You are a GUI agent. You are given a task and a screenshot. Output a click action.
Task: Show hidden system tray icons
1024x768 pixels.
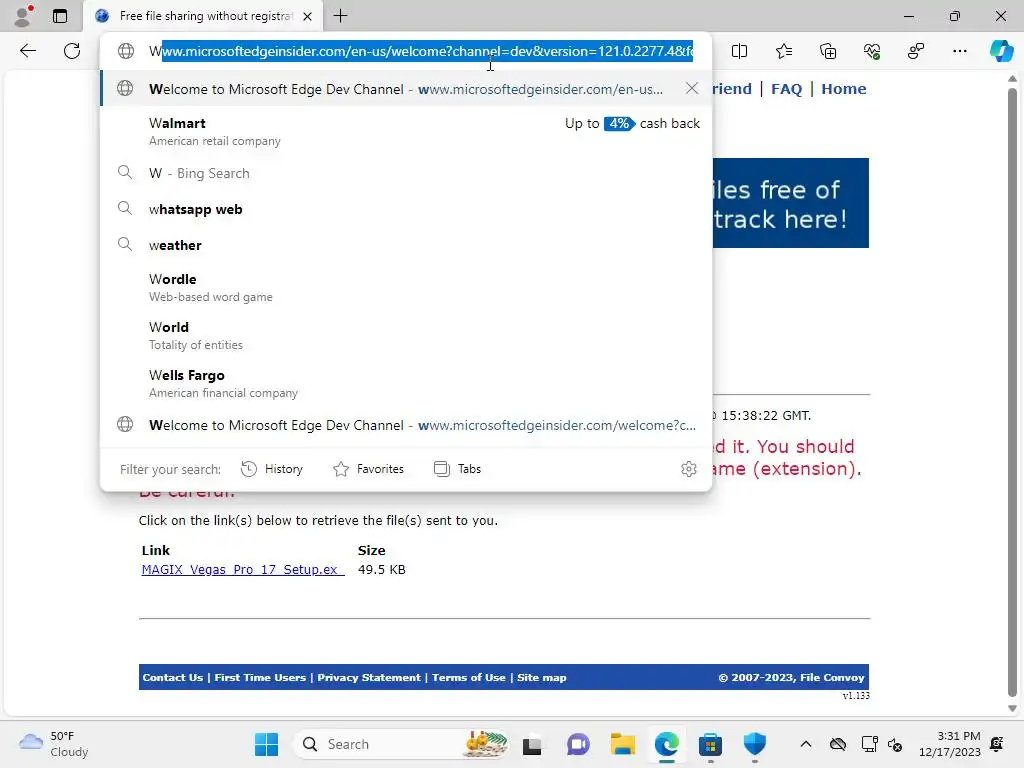click(806, 744)
